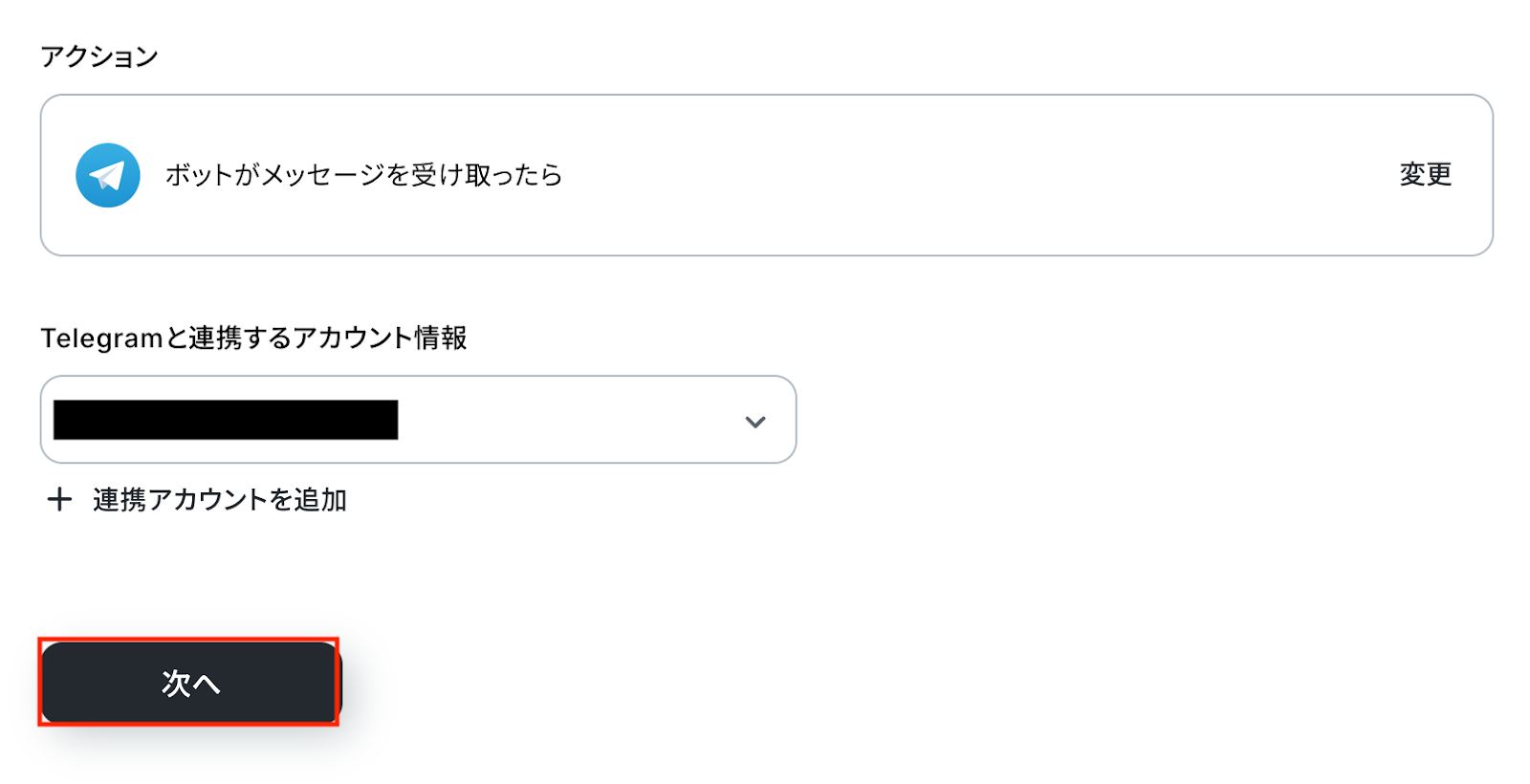Click blank area of account field before chevron
This screenshot has height=784, width=1530.
(x=574, y=420)
